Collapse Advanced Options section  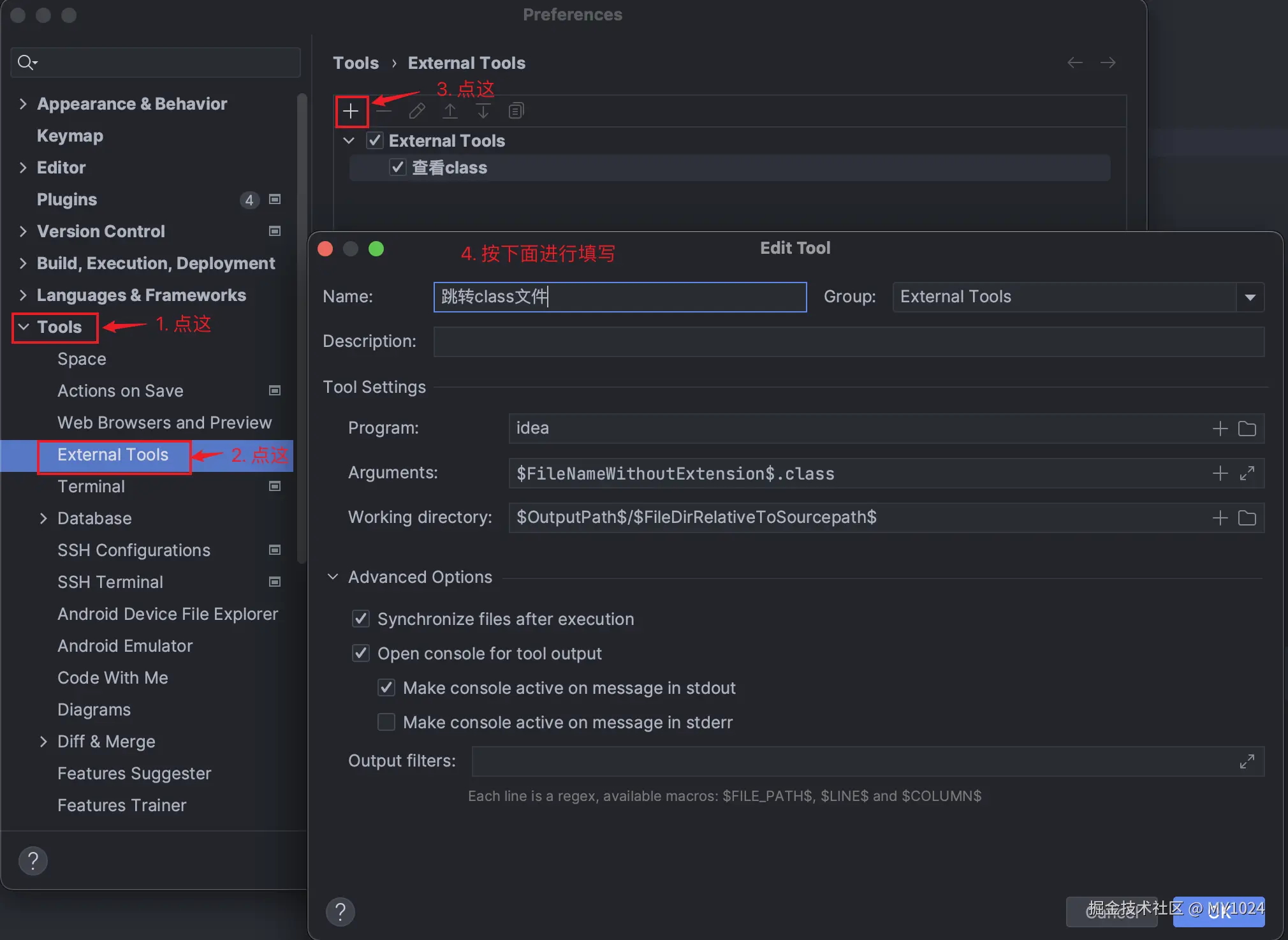point(333,576)
